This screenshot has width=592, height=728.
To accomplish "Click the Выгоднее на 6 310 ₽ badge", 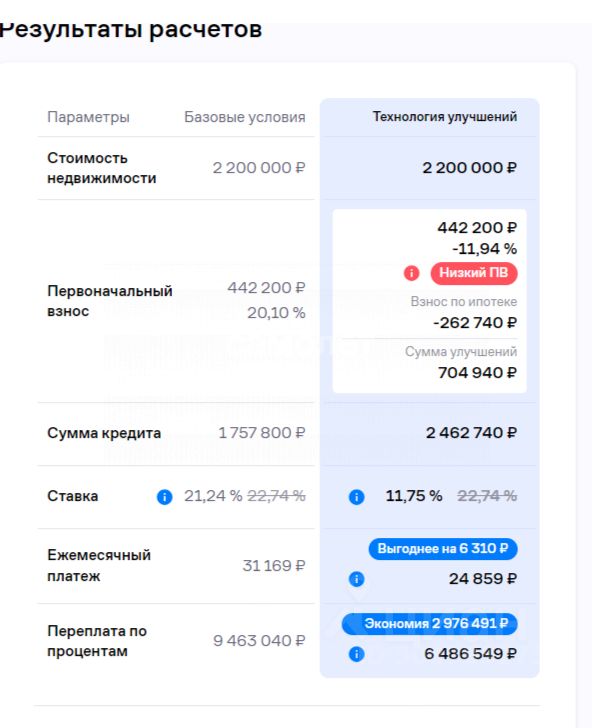I will tap(443, 549).
